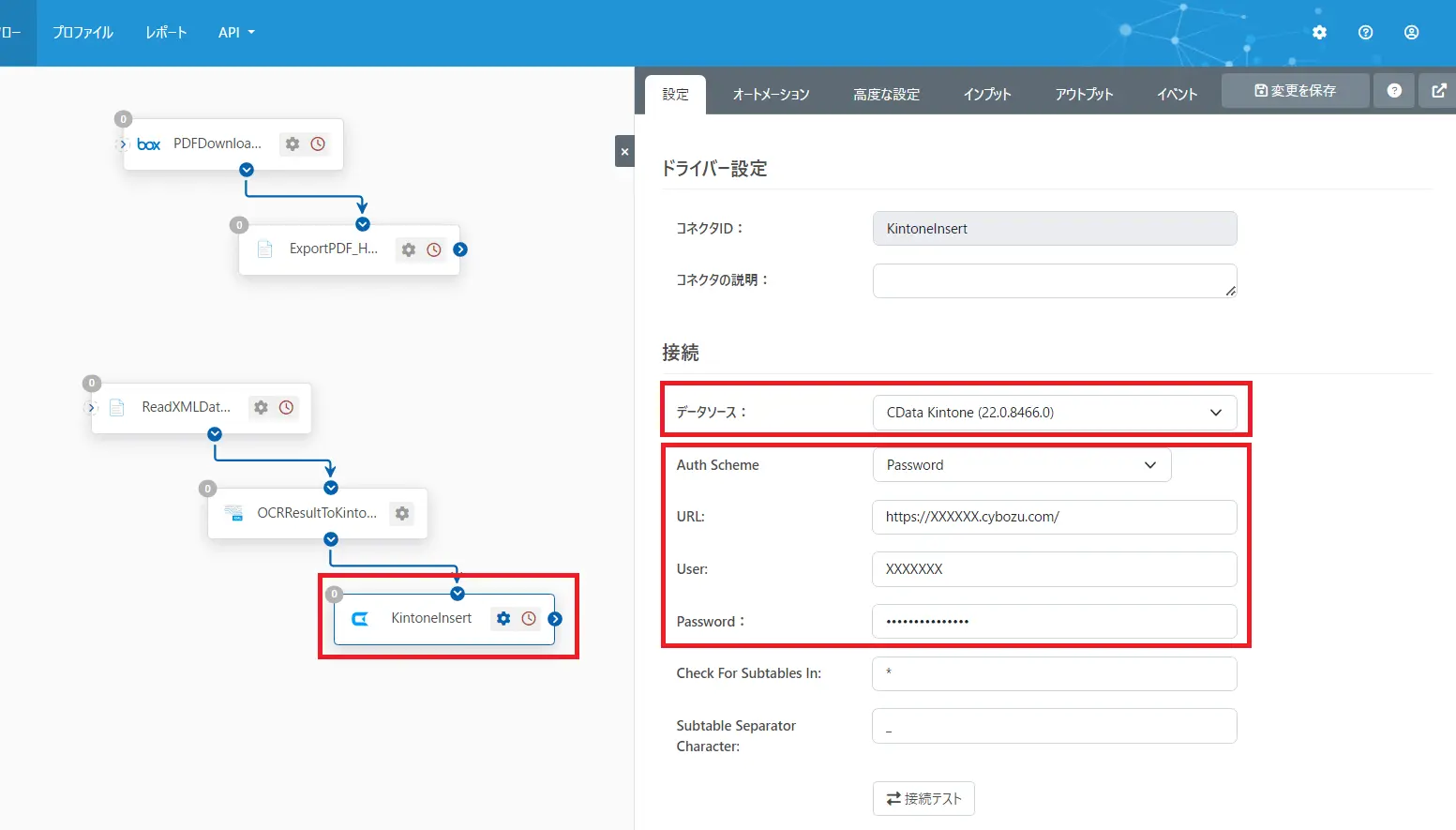Click clock icon on PDFDownload connector

tap(318, 143)
